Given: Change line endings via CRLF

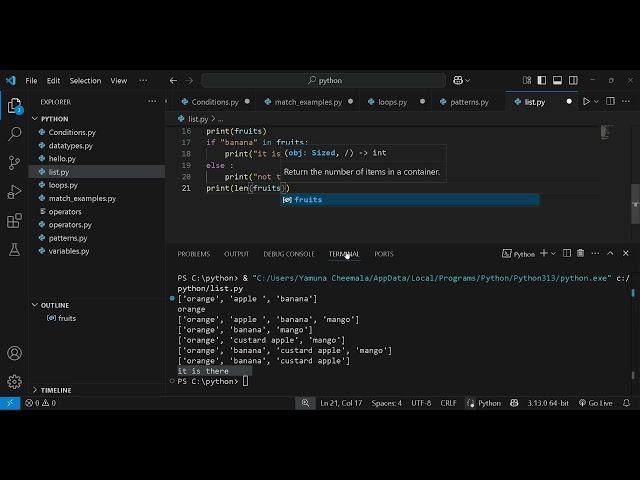Looking at the screenshot, I should click(448, 403).
